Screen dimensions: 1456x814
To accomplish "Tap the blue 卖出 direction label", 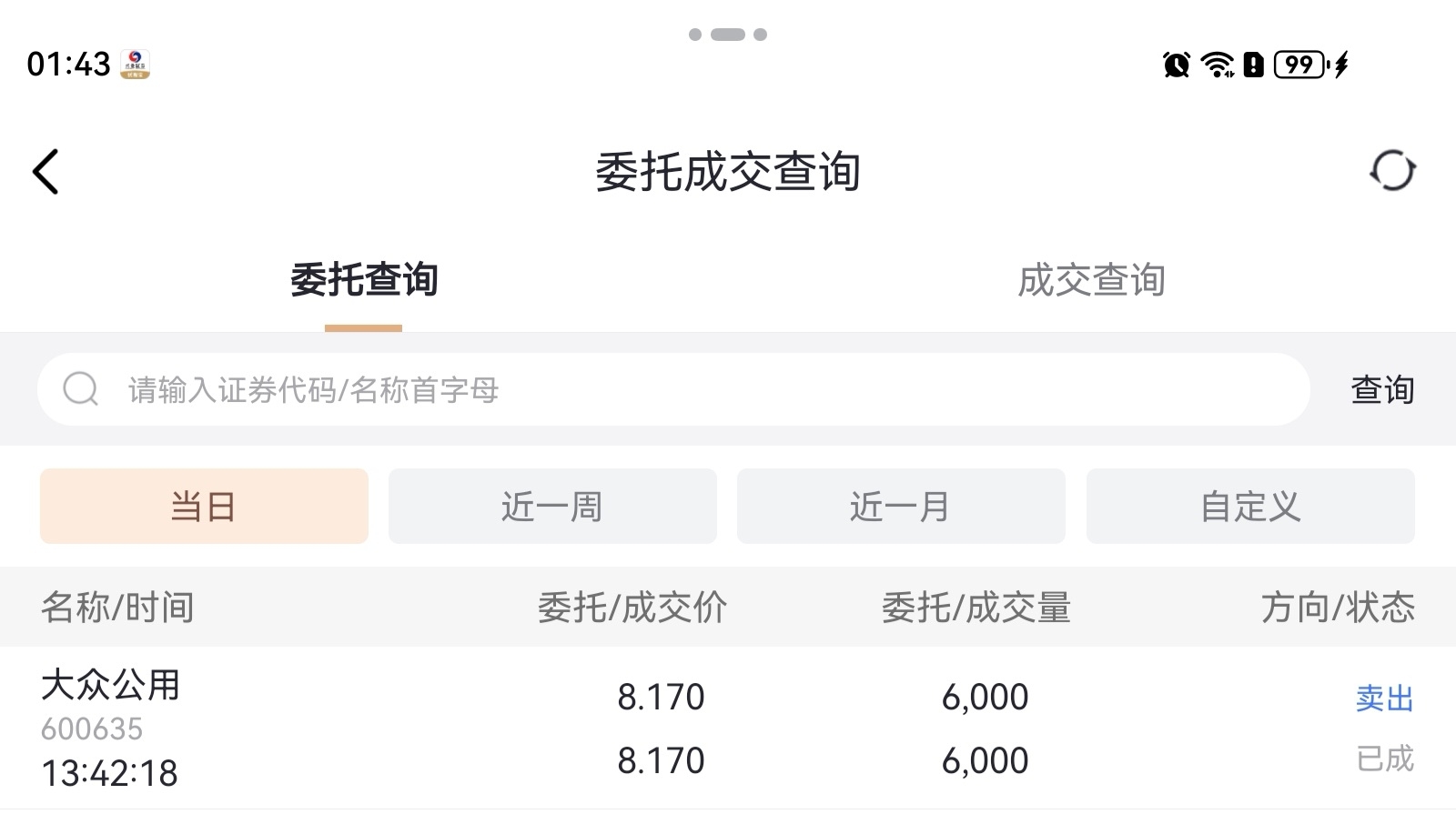I will 1384,698.
